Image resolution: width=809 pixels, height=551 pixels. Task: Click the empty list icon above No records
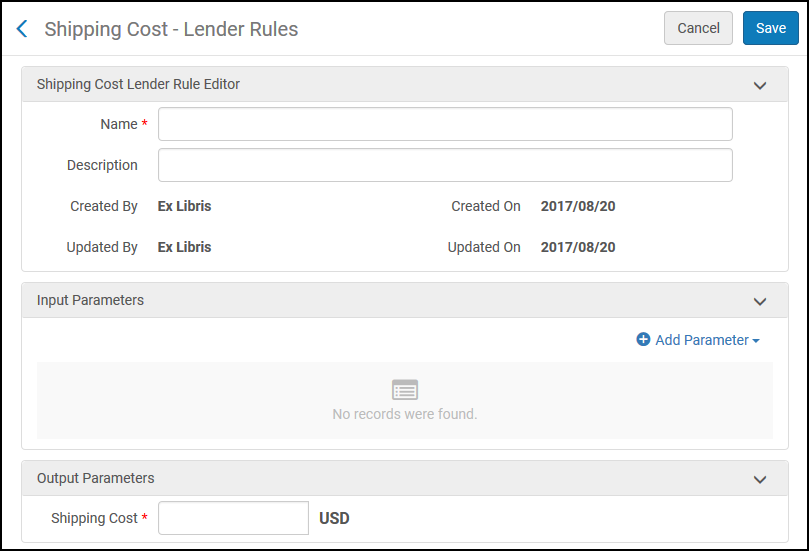[404, 390]
